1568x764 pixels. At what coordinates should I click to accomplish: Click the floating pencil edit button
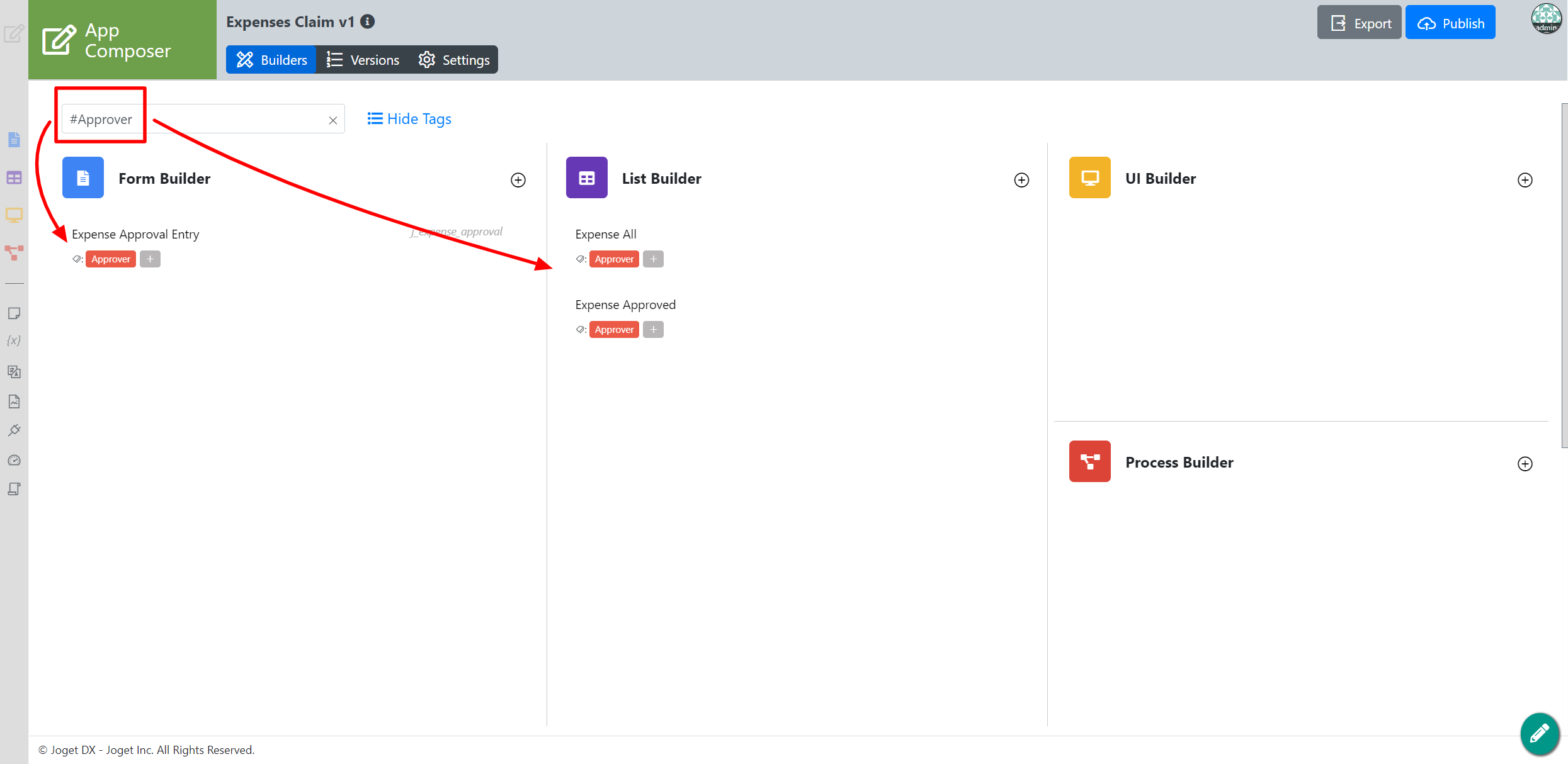click(1539, 733)
